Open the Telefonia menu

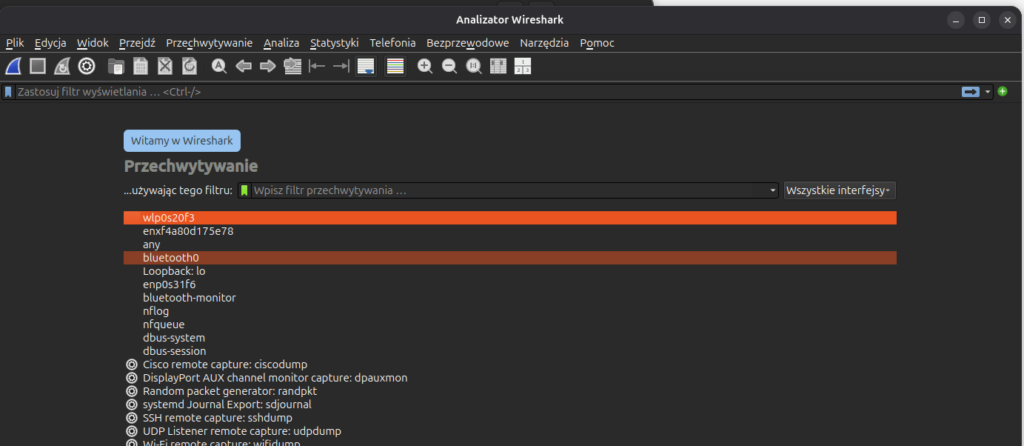[x=392, y=43]
